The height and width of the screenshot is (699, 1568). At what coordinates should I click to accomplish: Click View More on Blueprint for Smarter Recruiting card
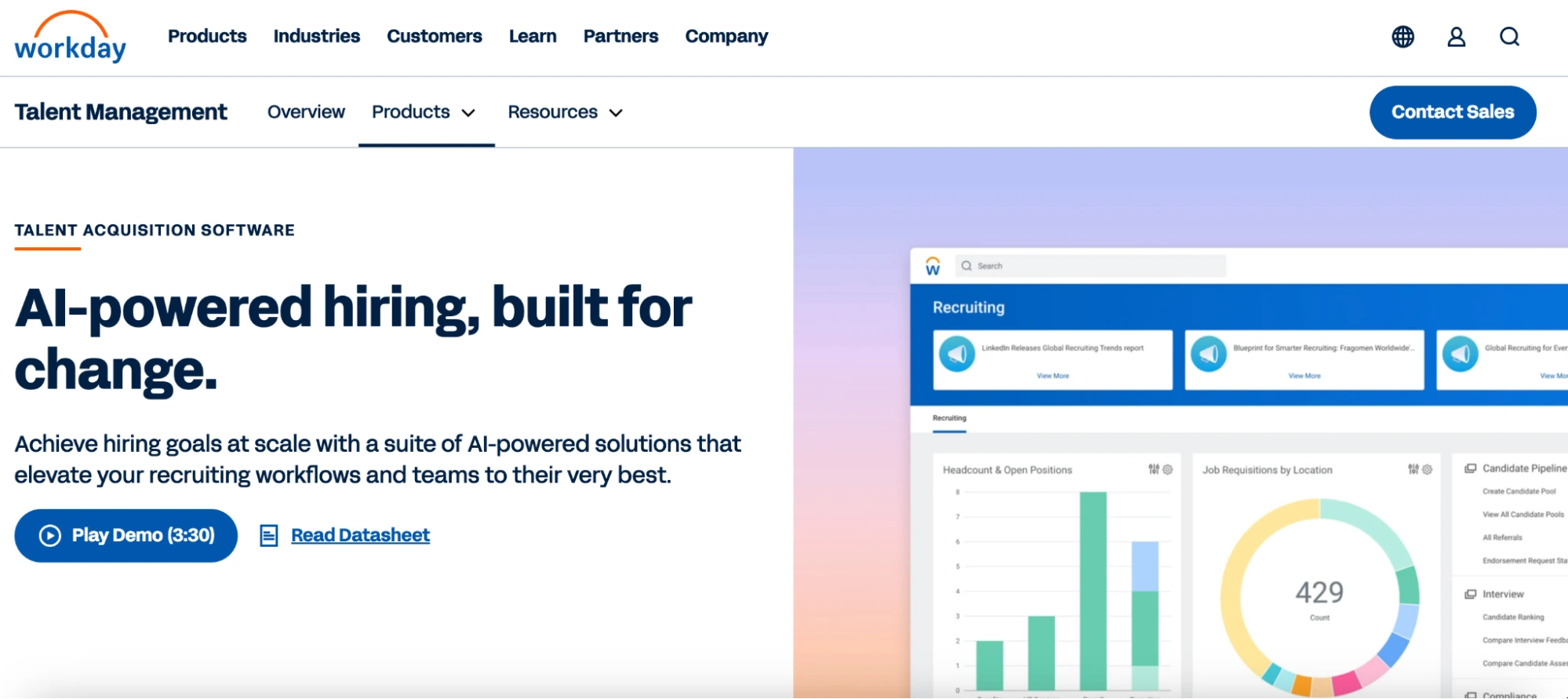(1304, 376)
